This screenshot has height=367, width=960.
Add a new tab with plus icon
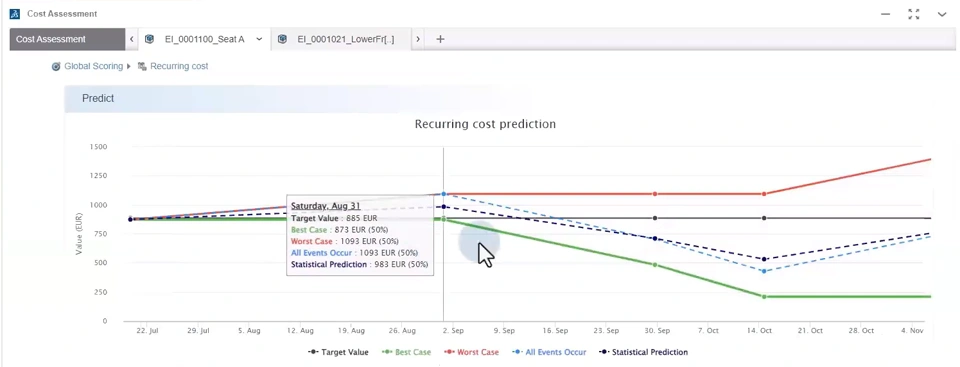(x=440, y=39)
